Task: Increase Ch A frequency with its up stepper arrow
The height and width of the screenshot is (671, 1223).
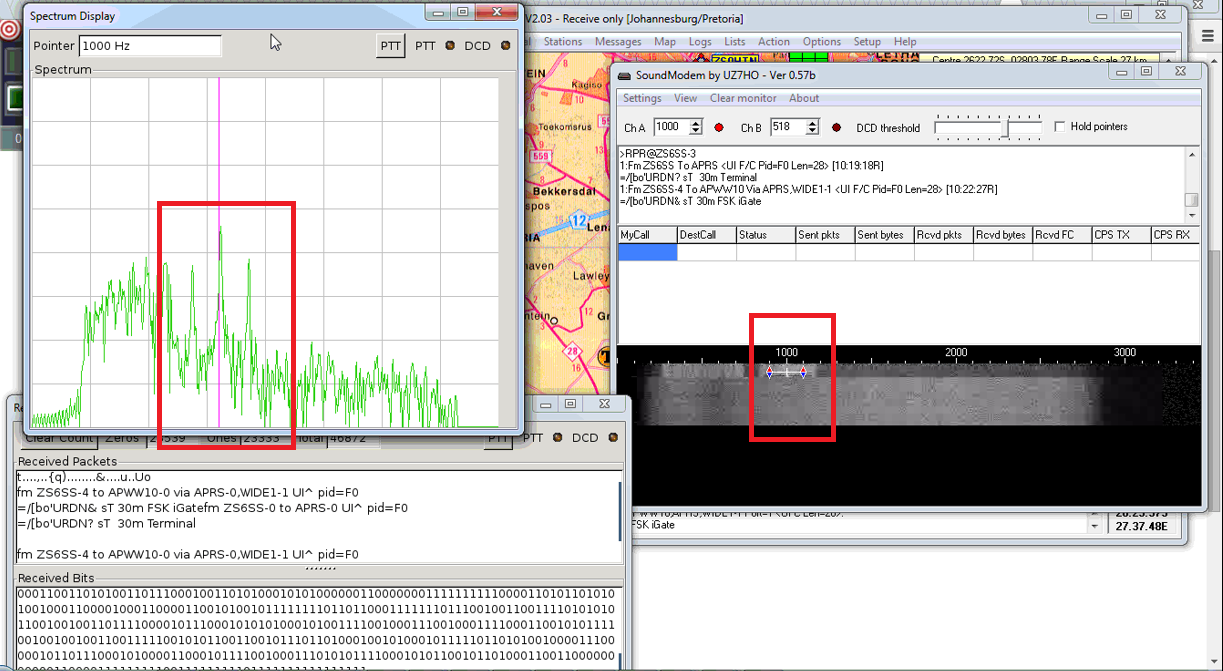Action: tap(697, 121)
